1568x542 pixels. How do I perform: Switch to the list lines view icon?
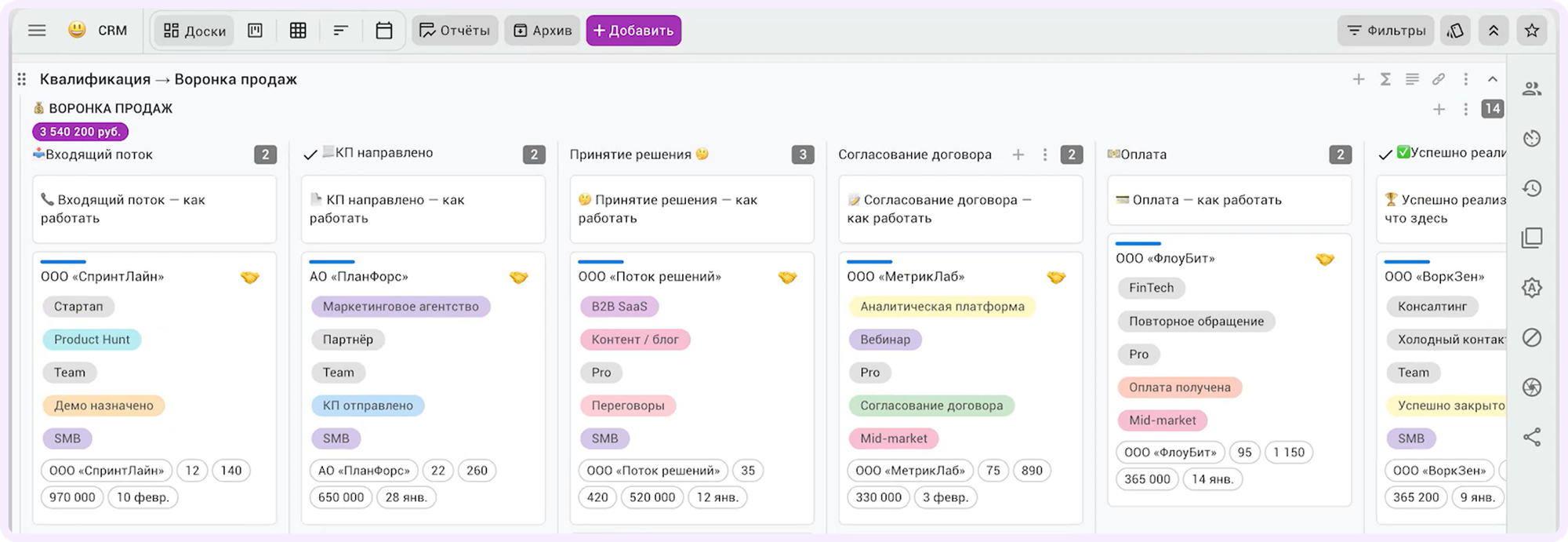340,31
